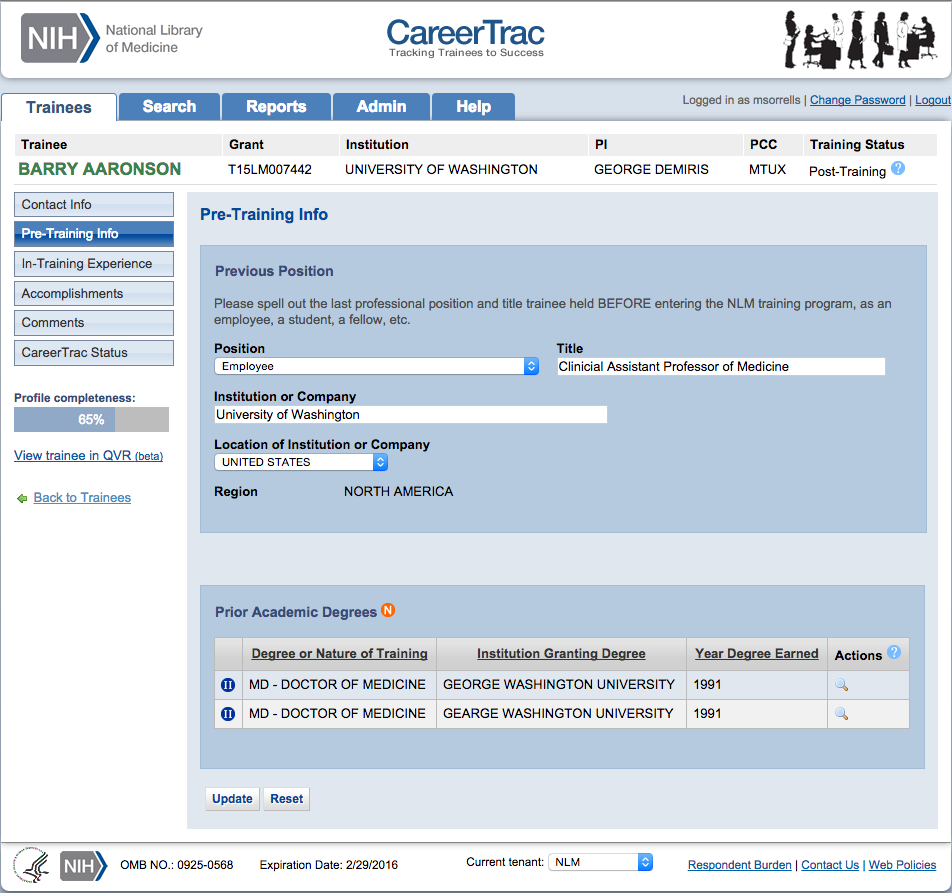Click the blue pause icon for Gearge Washington University row

coord(228,714)
